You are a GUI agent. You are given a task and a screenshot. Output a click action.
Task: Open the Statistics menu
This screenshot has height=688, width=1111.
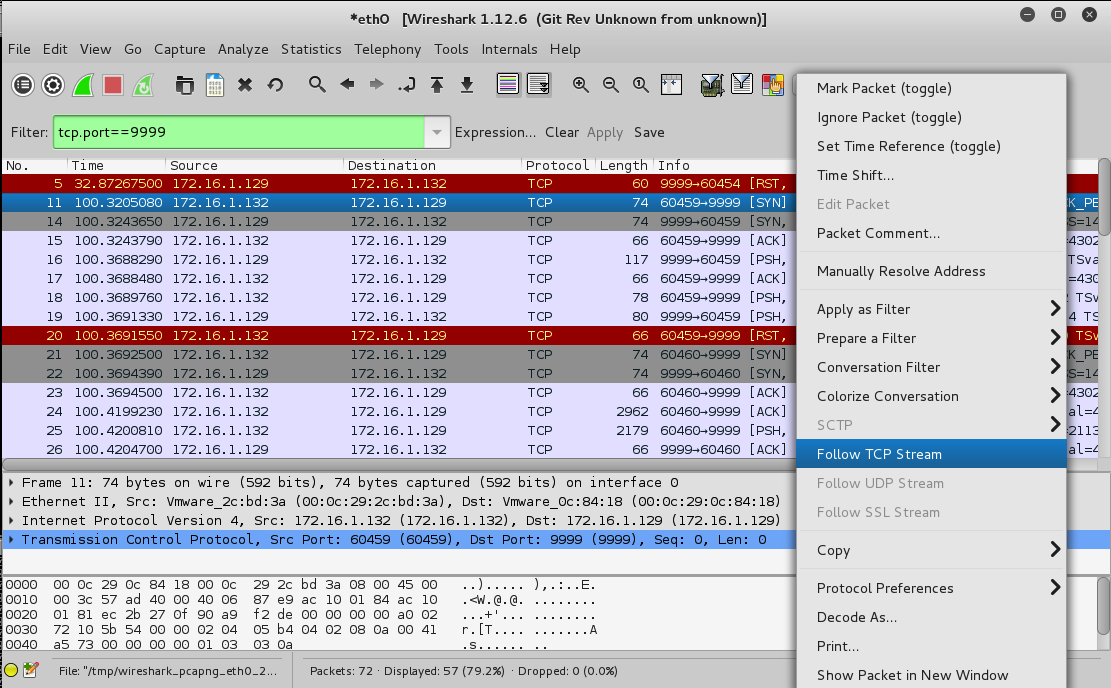click(311, 49)
